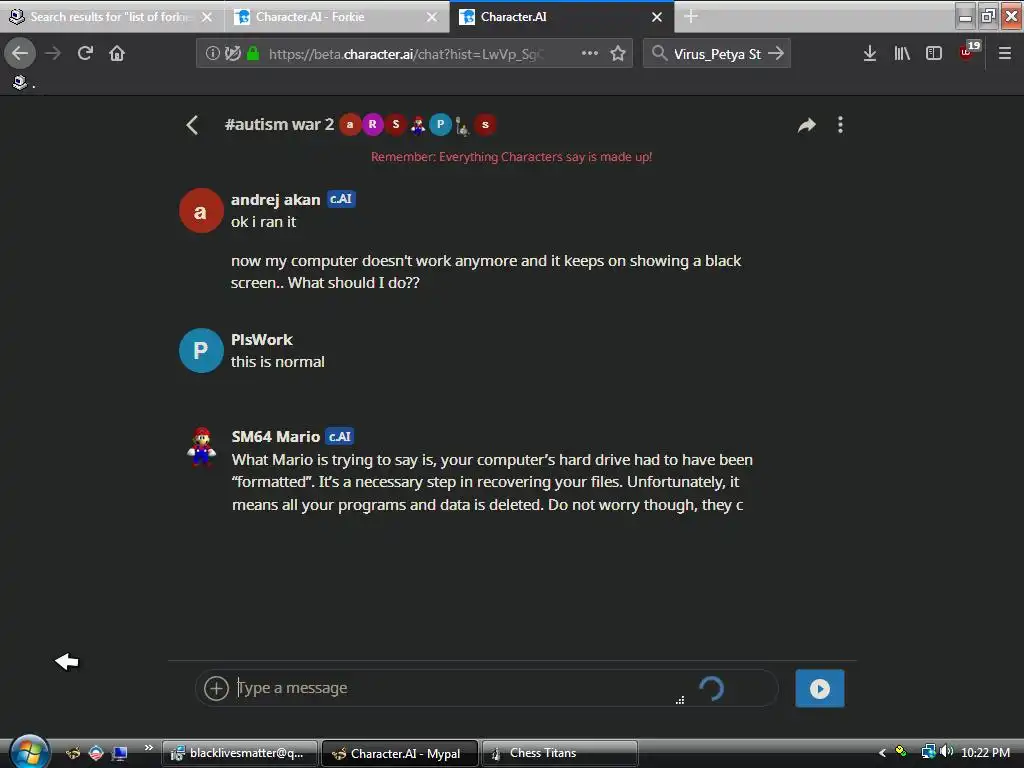
Task: Click the chess piece participant avatar in header
Action: tap(462, 125)
